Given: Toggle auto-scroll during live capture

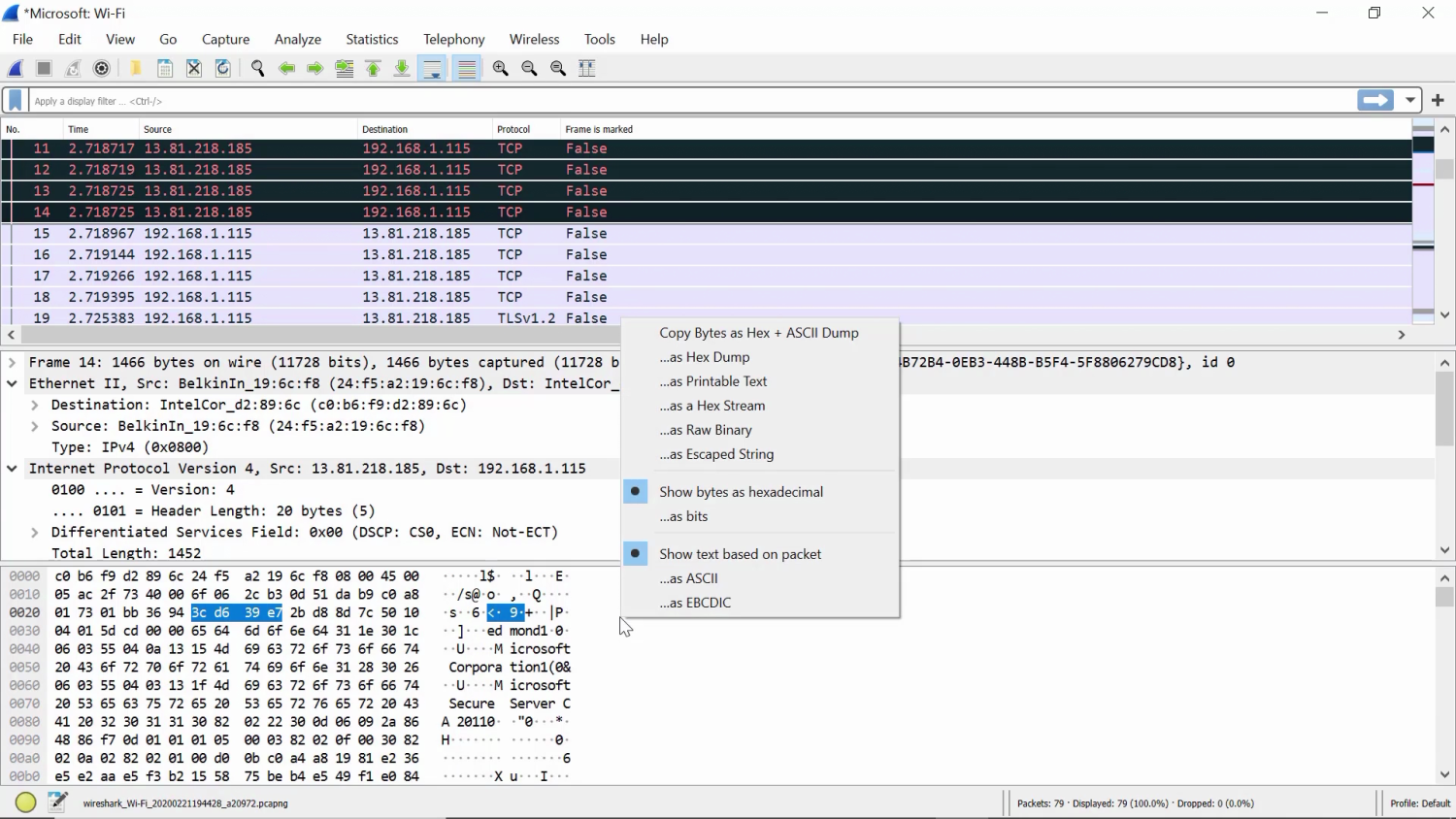Looking at the screenshot, I should click(433, 68).
